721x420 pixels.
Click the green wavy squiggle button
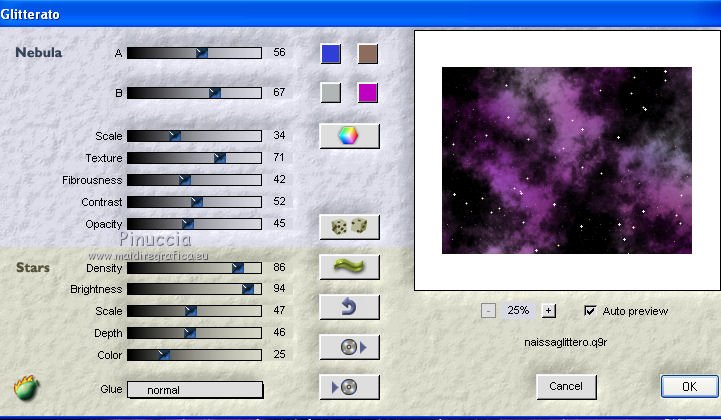[349, 267]
